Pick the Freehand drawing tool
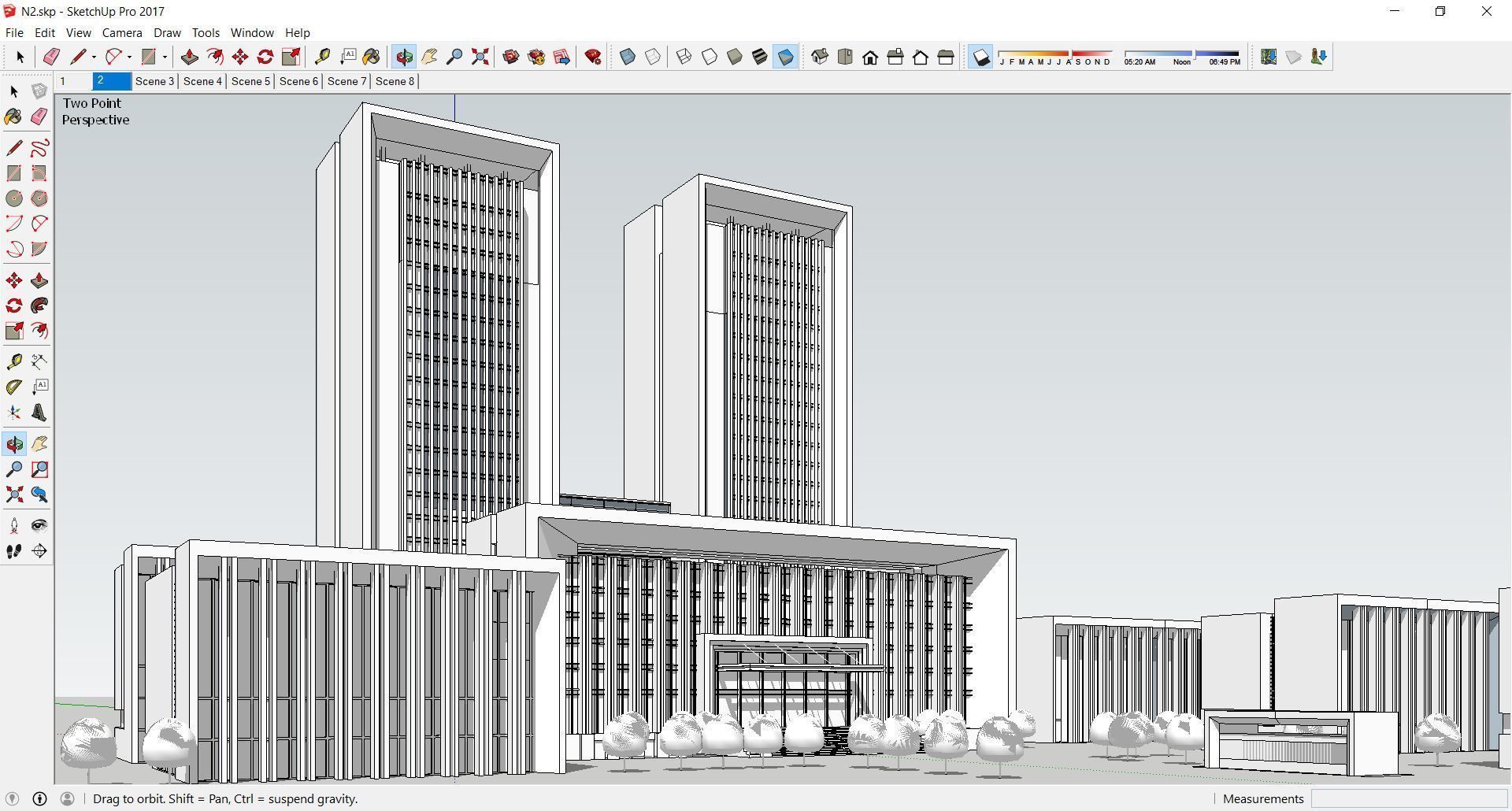The image size is (1512, 811). tap(39, 148)
